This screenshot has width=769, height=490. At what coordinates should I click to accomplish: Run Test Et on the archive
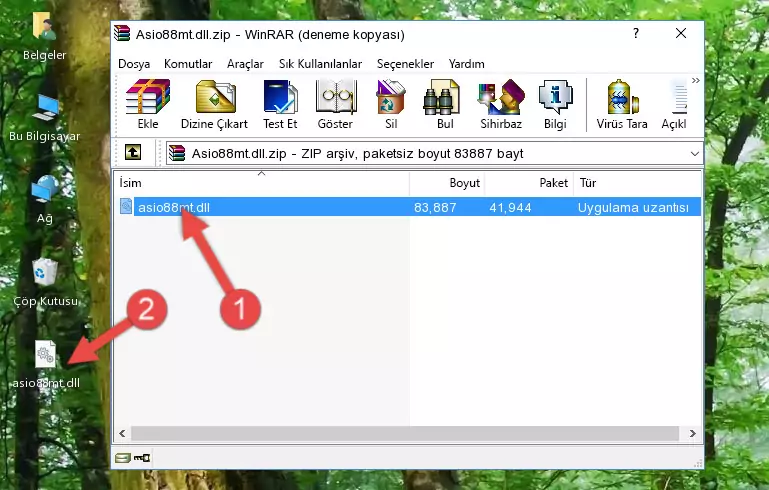(x=280, y=104)
